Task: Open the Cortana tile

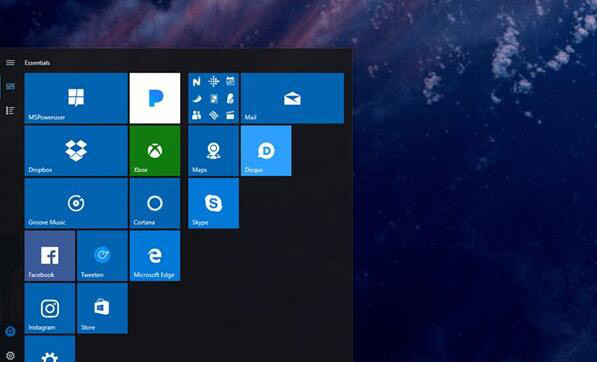Action: [x=155, y=203]
